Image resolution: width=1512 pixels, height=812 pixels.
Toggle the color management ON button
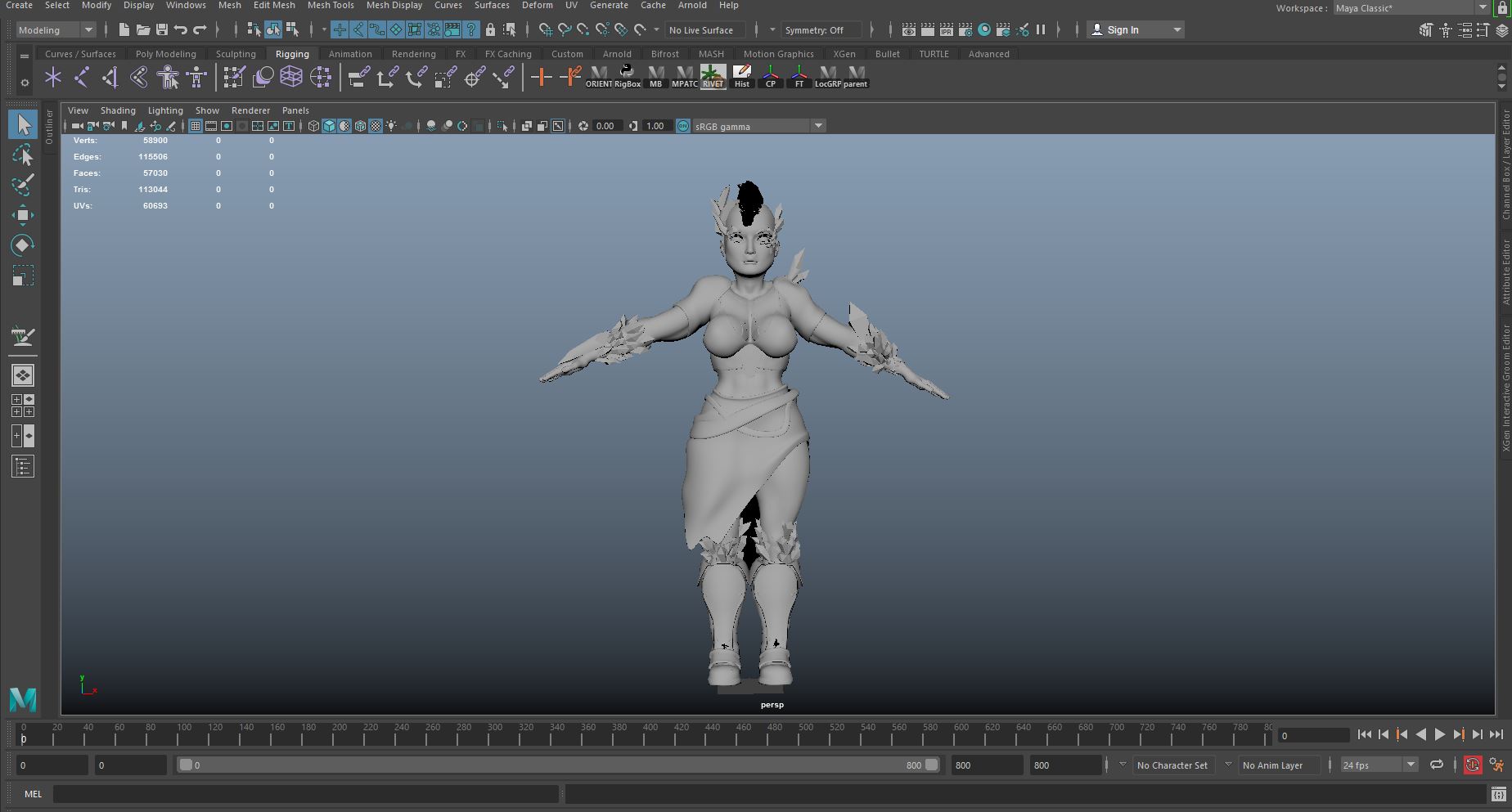tap(683, 126)
